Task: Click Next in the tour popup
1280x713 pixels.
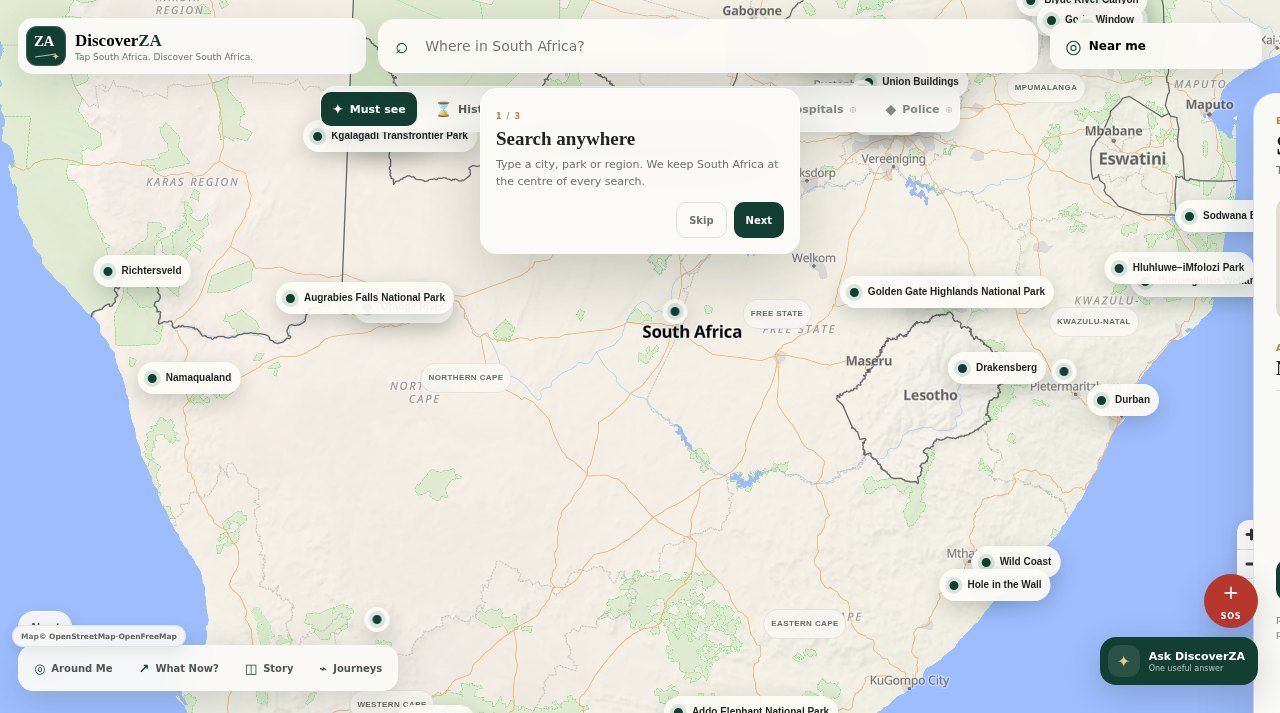Action: click(x=759, y=220)
